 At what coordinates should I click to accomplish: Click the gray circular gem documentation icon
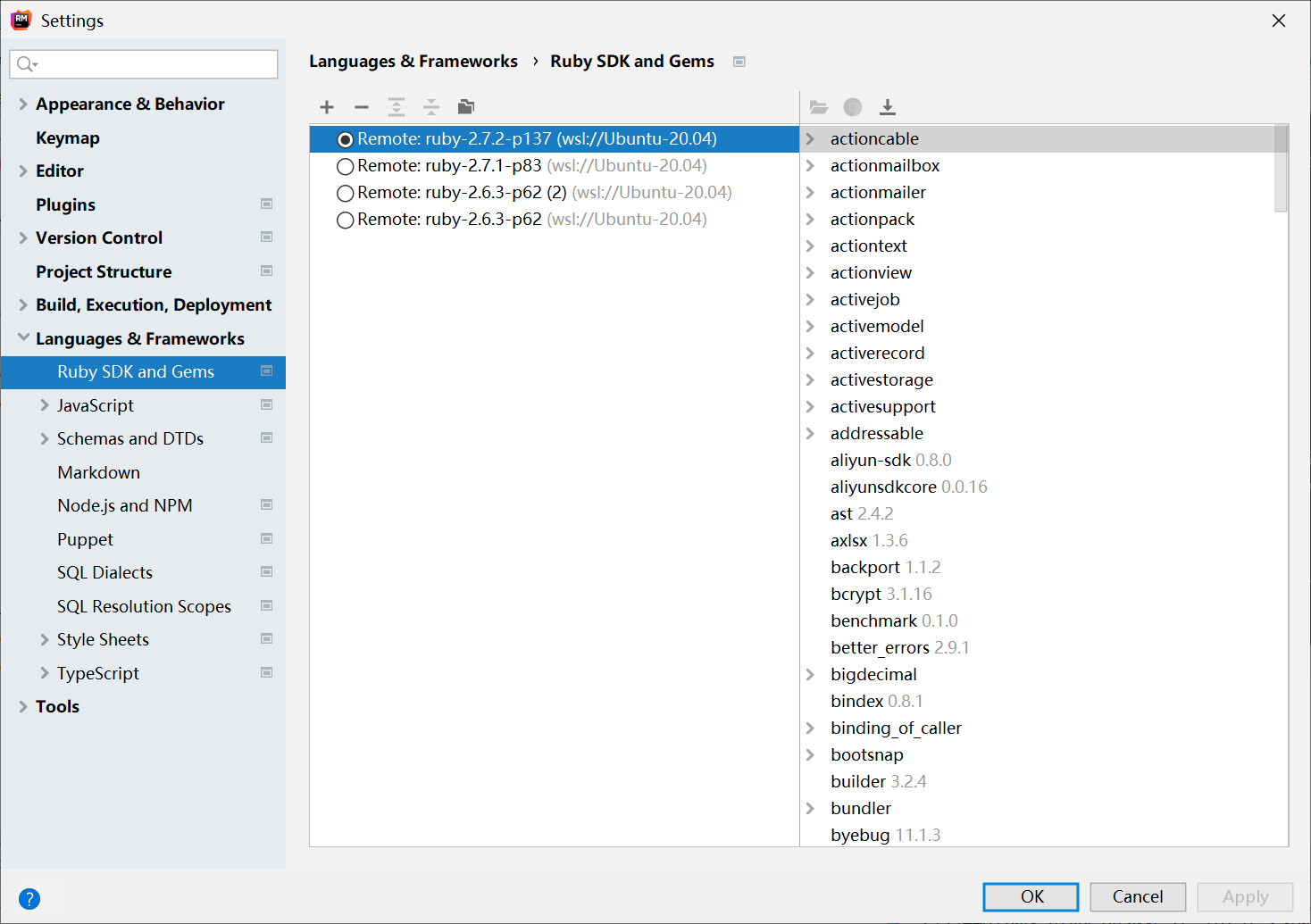[x=853, y=107]
